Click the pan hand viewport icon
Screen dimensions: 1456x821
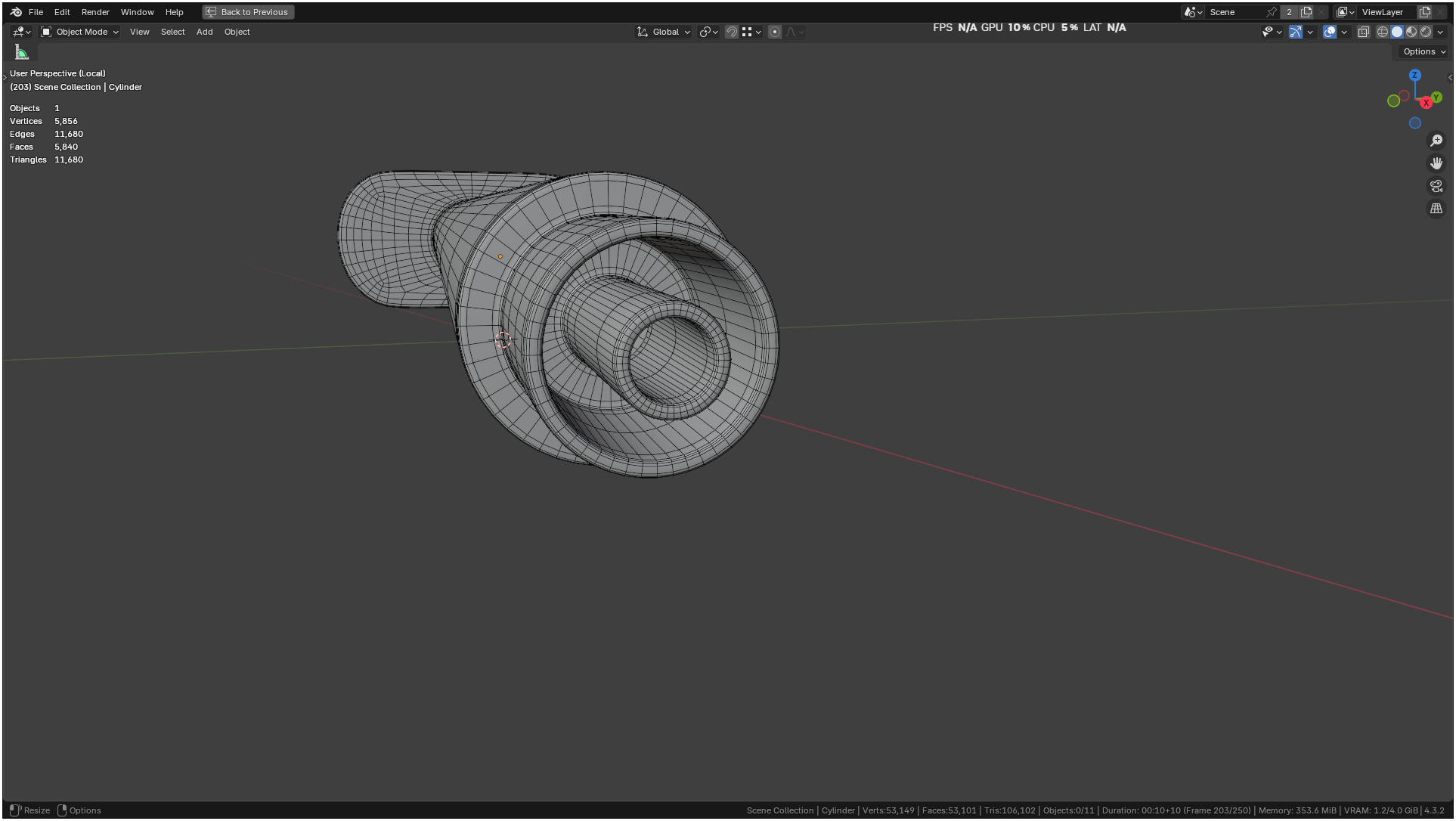(x=1436, y=163)
